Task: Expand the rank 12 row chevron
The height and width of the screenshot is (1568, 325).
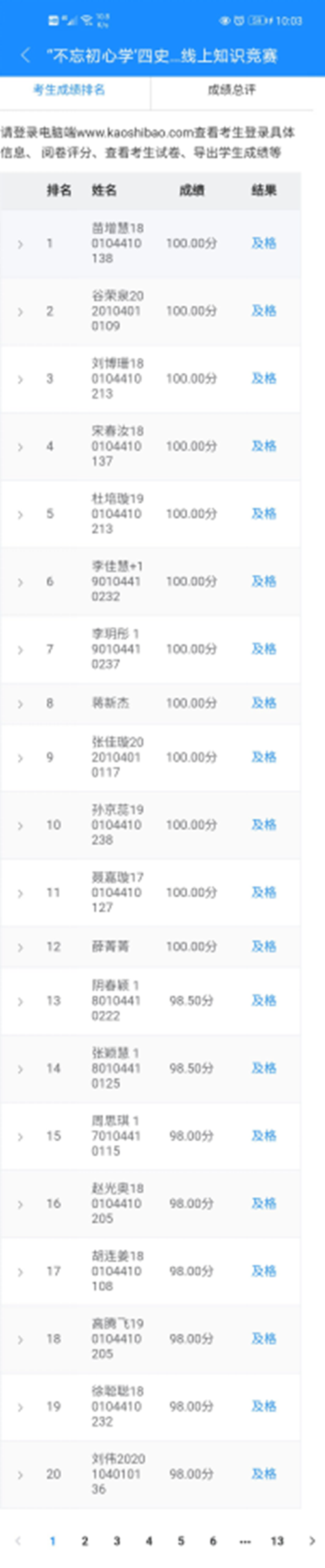Action: 20,947
